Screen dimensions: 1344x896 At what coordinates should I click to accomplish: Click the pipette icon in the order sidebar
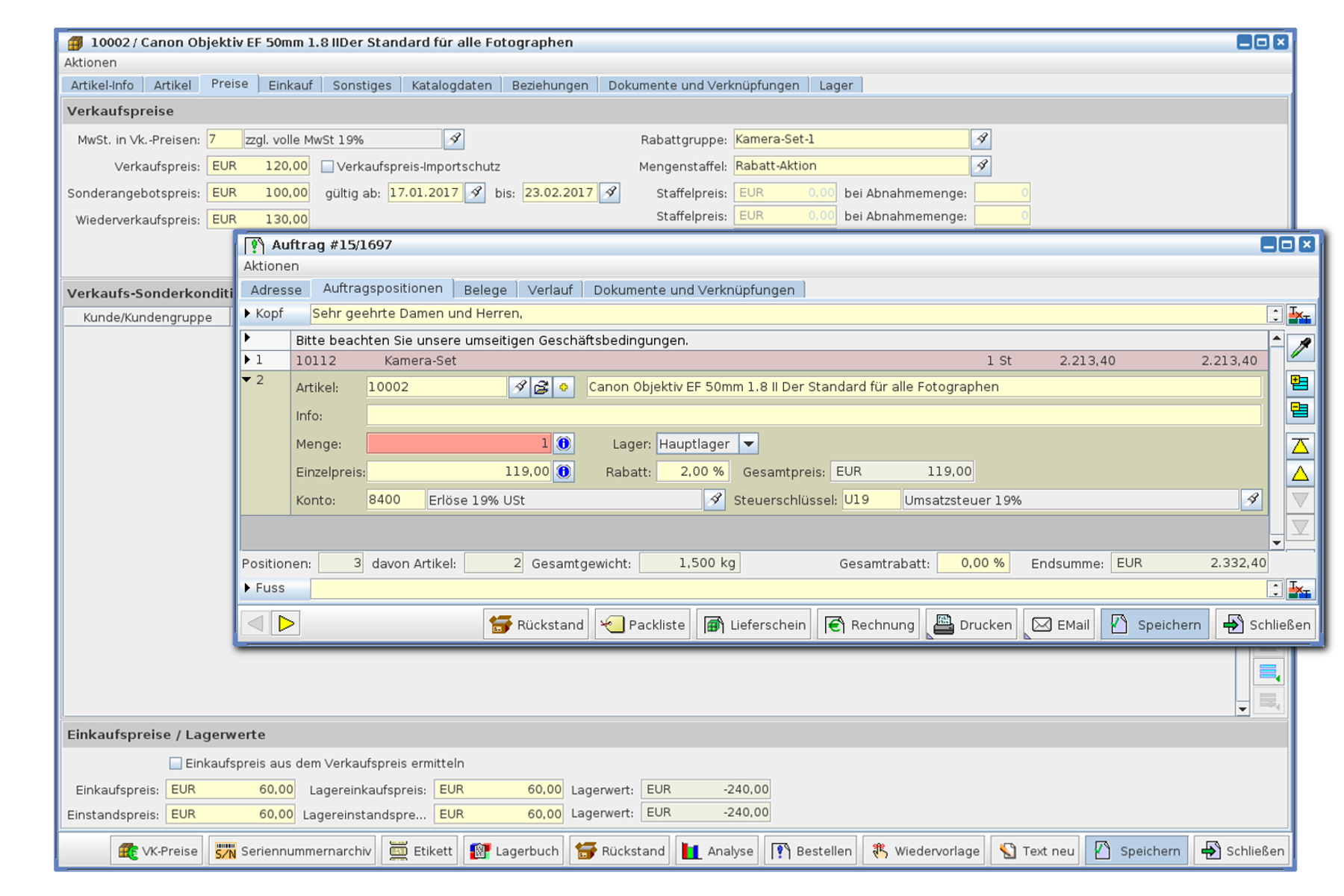pyautogui.click(x=1300, y=348)
